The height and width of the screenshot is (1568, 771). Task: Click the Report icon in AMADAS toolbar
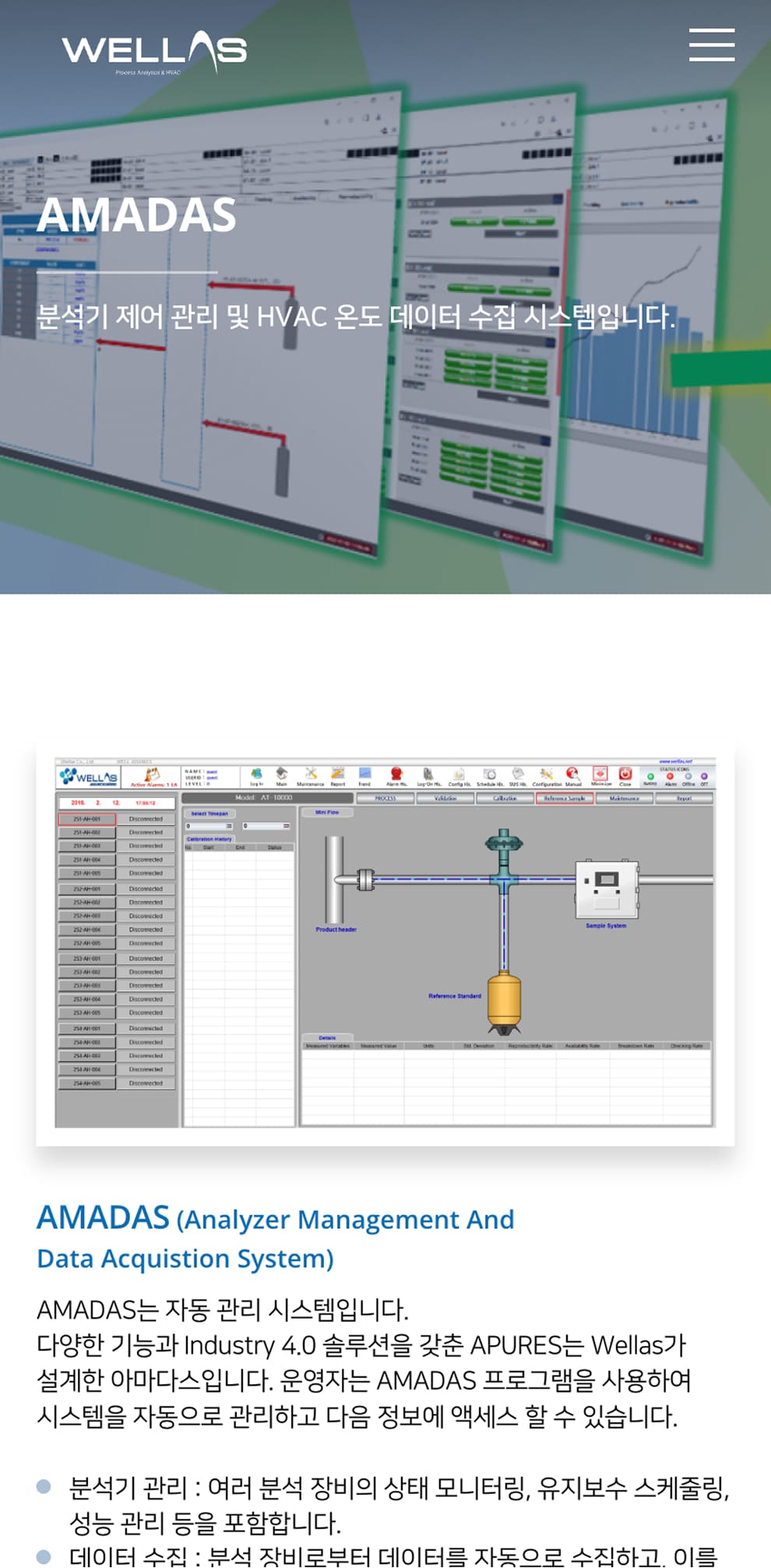pos(338,776)
